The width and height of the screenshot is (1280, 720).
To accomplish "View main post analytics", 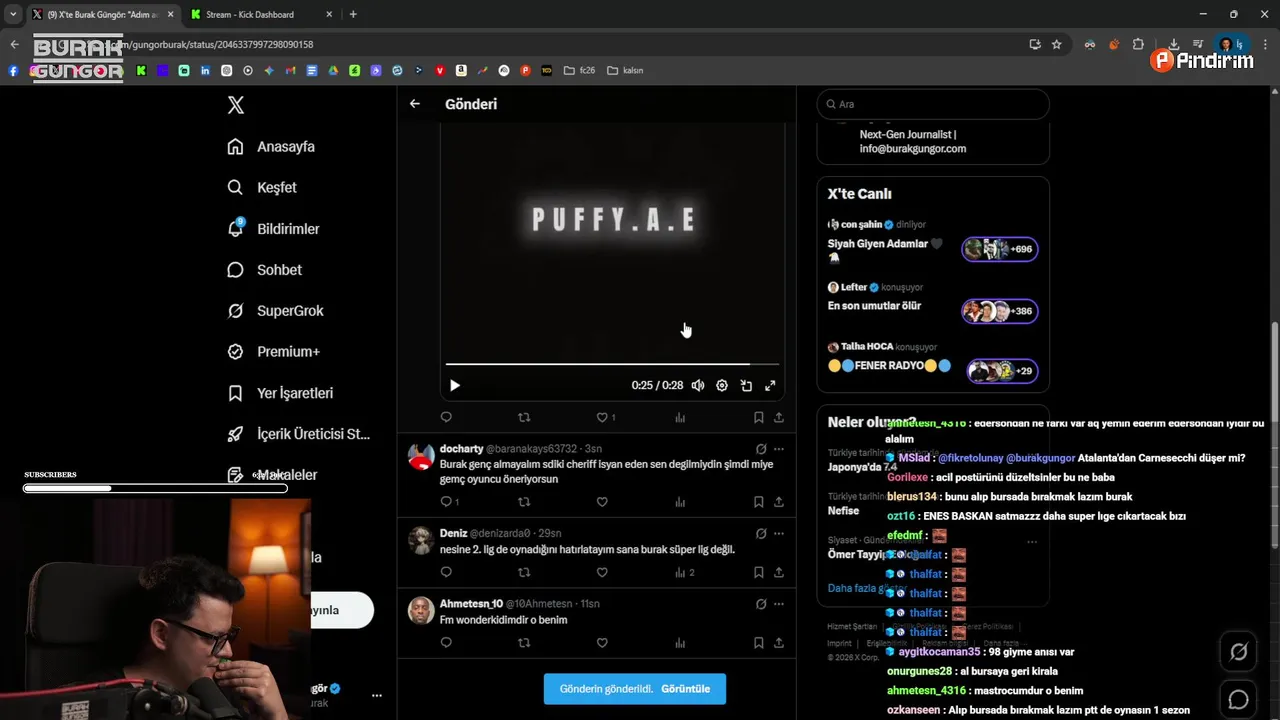I will [680, 417].
